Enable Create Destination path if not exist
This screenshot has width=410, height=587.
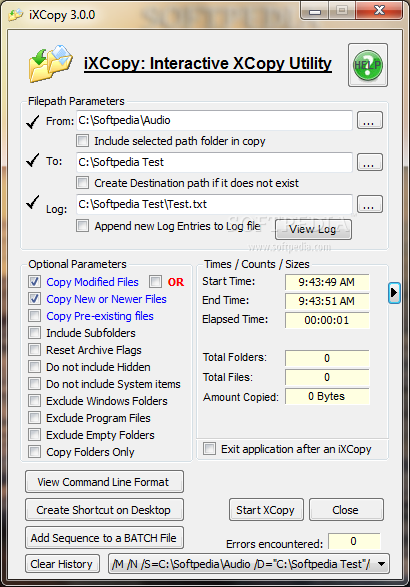82,183
